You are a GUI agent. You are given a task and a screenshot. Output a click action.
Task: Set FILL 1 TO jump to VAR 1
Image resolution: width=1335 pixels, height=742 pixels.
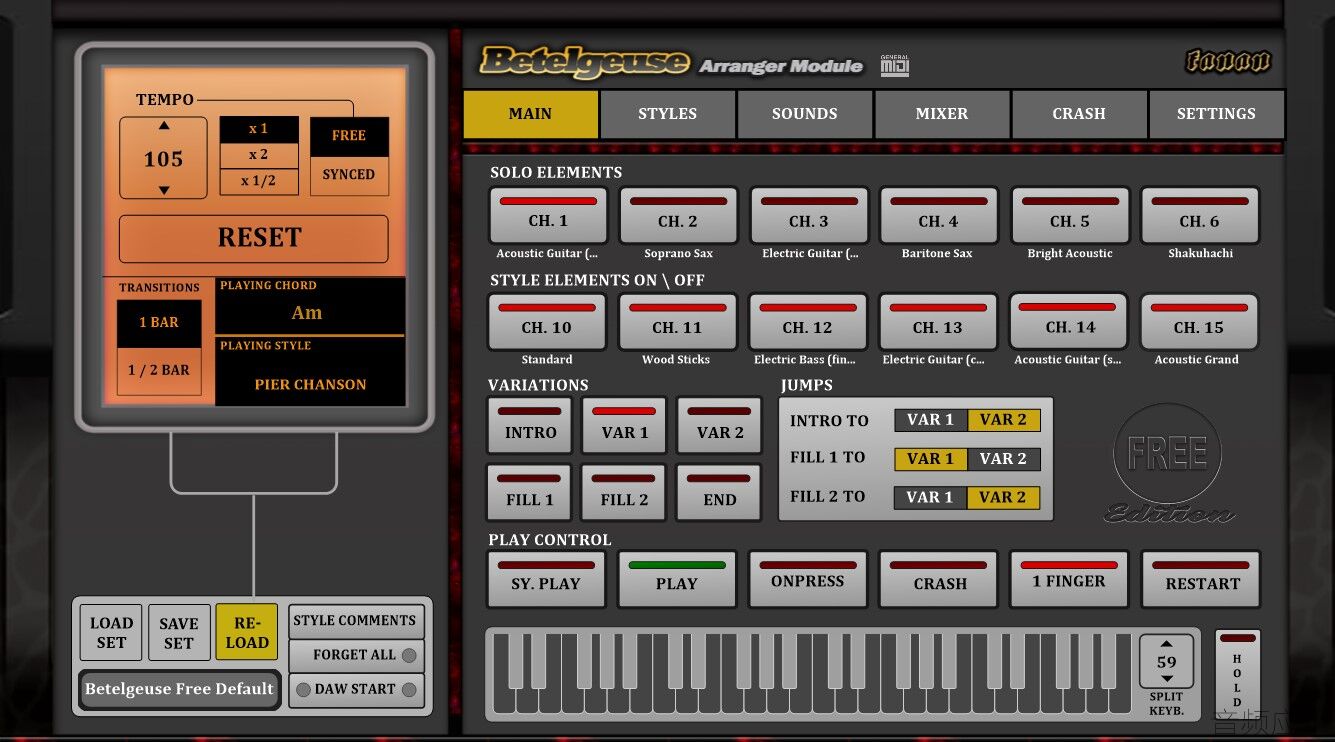click(x=930, y=459)
